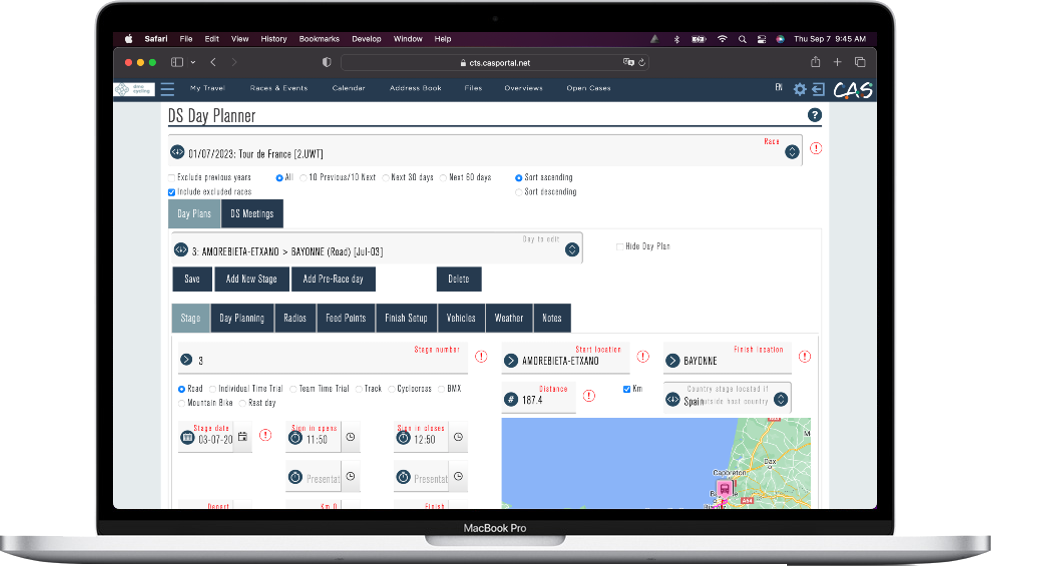Viewport: 1055px width, 577px height.
Task: Click warning icon next to Finish location
Action: [x=805, y=356]
